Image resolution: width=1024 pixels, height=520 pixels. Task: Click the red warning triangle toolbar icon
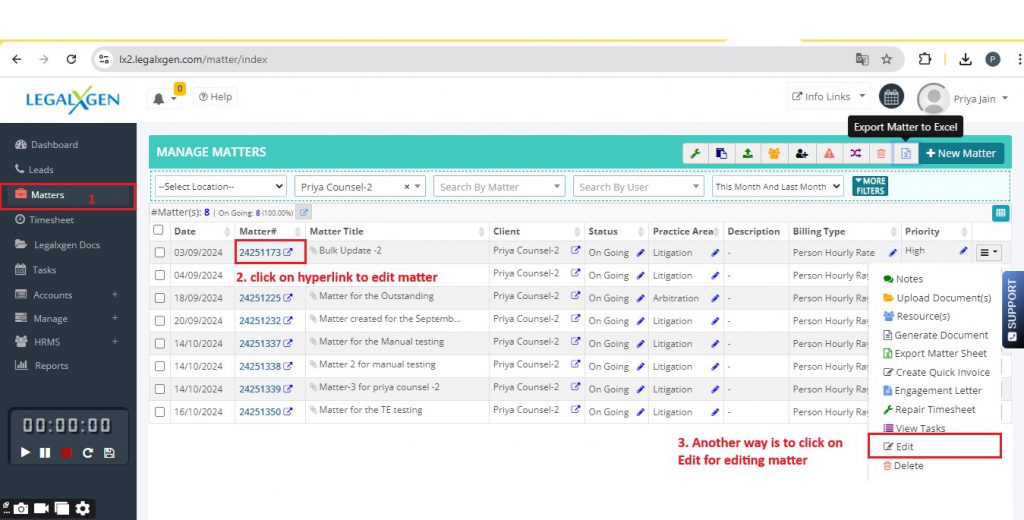(x=828, y=153)
